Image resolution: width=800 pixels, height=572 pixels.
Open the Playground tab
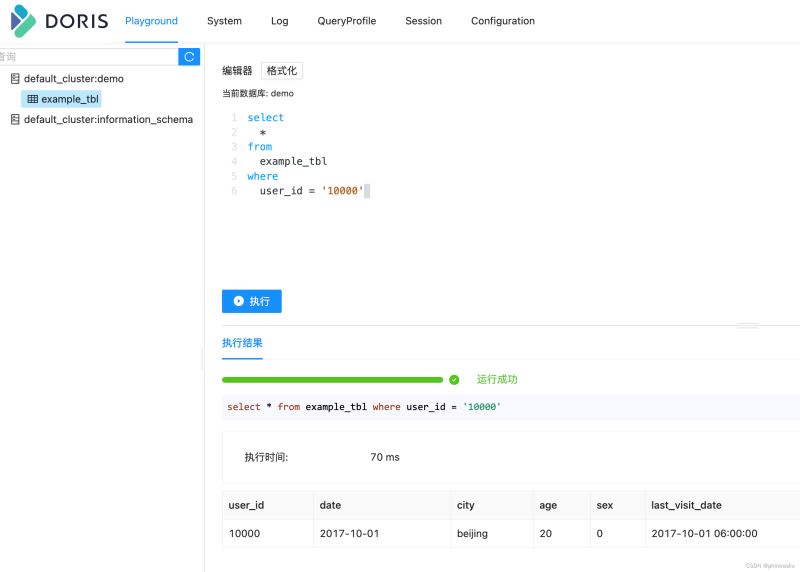coord(151,21)
